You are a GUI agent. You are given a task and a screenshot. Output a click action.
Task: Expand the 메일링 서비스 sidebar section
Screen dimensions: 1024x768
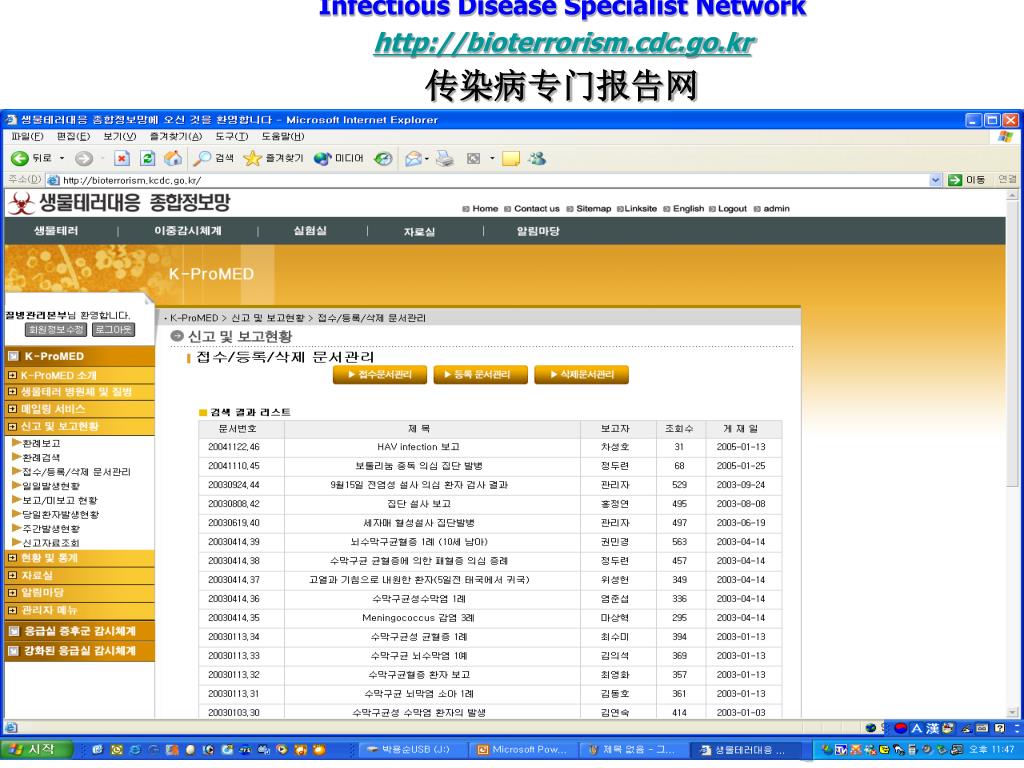[x=79, y=409]
